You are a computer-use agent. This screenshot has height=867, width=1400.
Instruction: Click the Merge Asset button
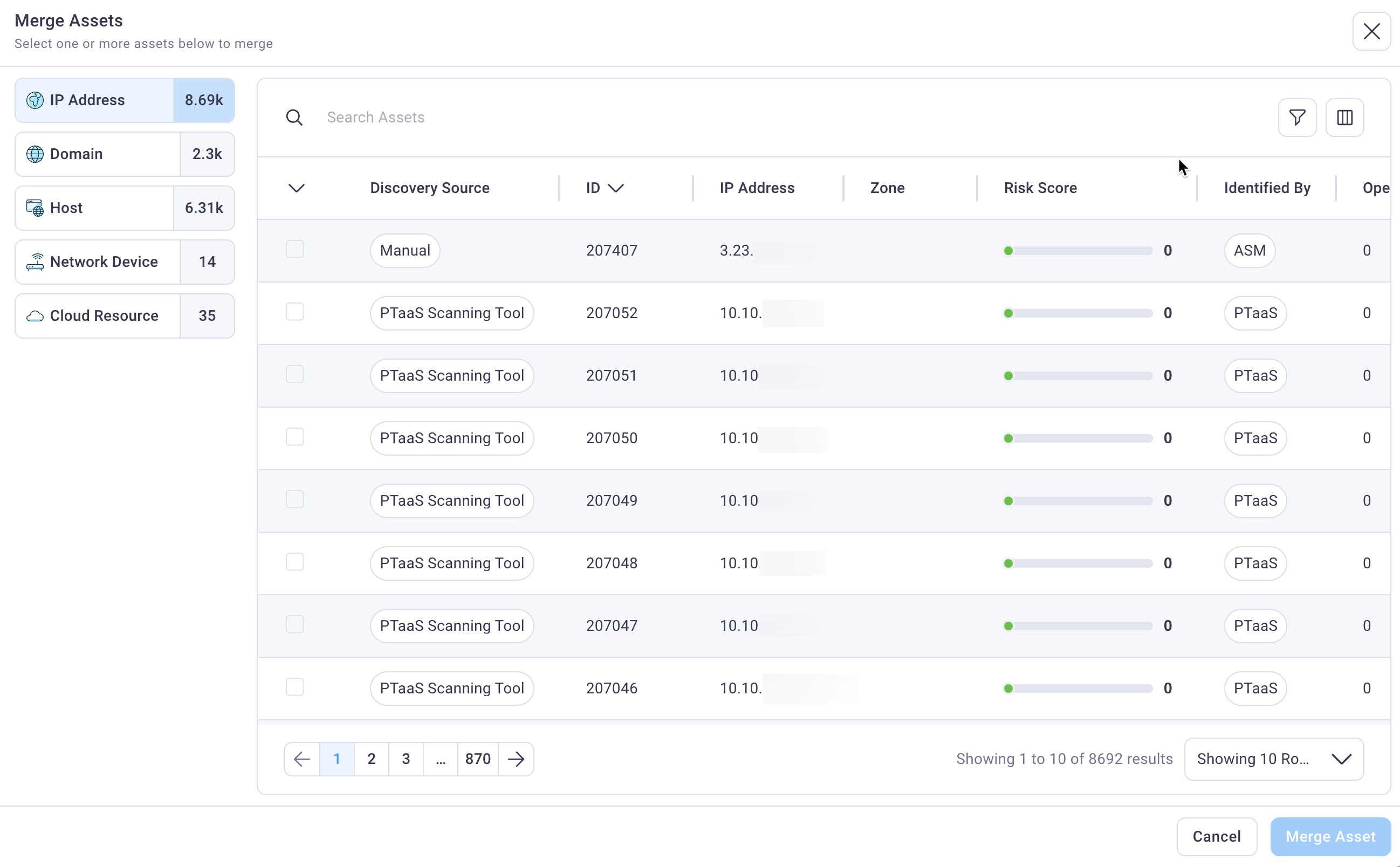click(x=1330, y=837)
